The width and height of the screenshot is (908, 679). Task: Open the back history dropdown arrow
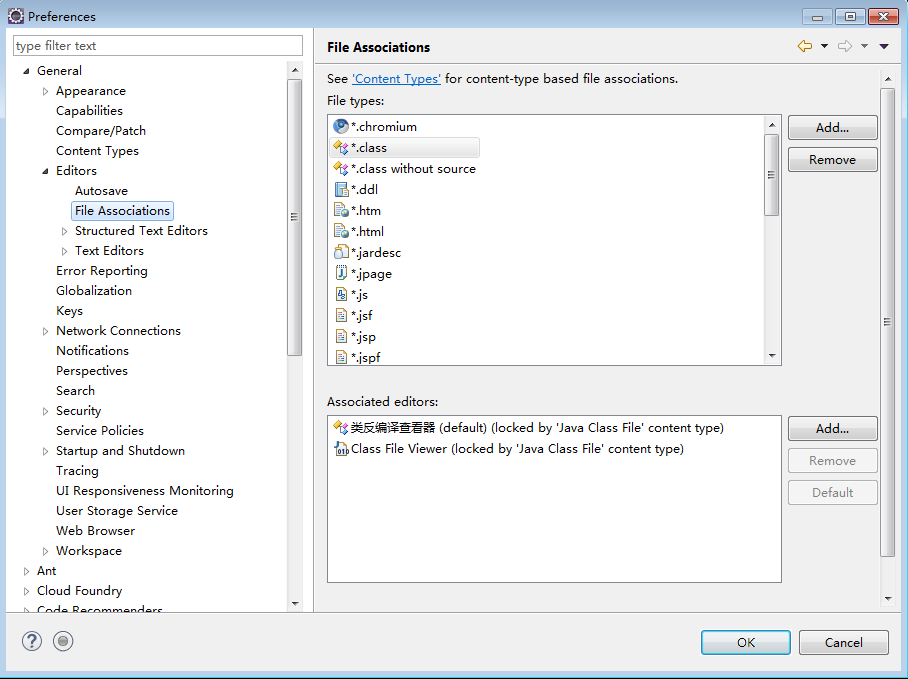click(824, 46)
